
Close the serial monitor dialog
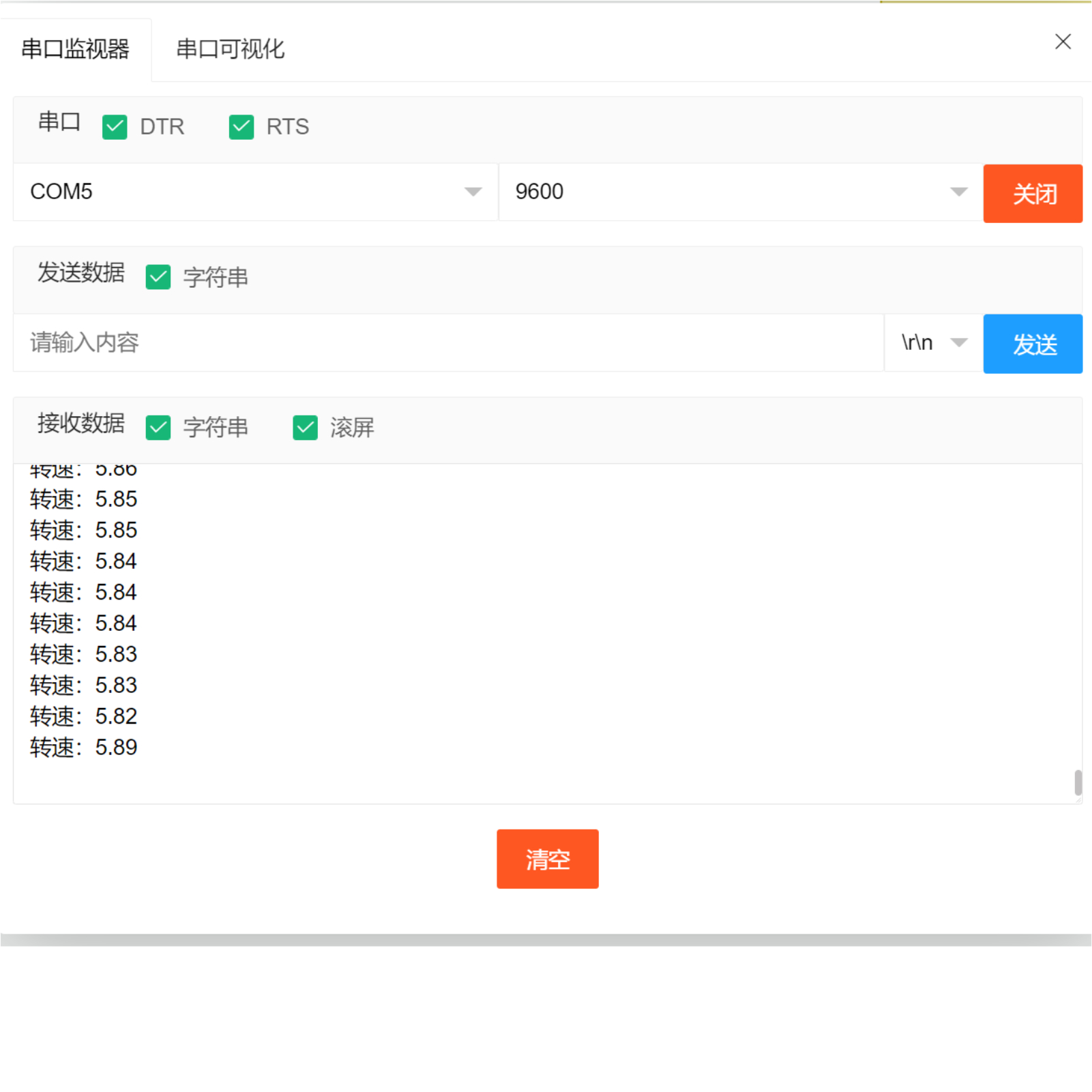click(x=1062, y=42)
